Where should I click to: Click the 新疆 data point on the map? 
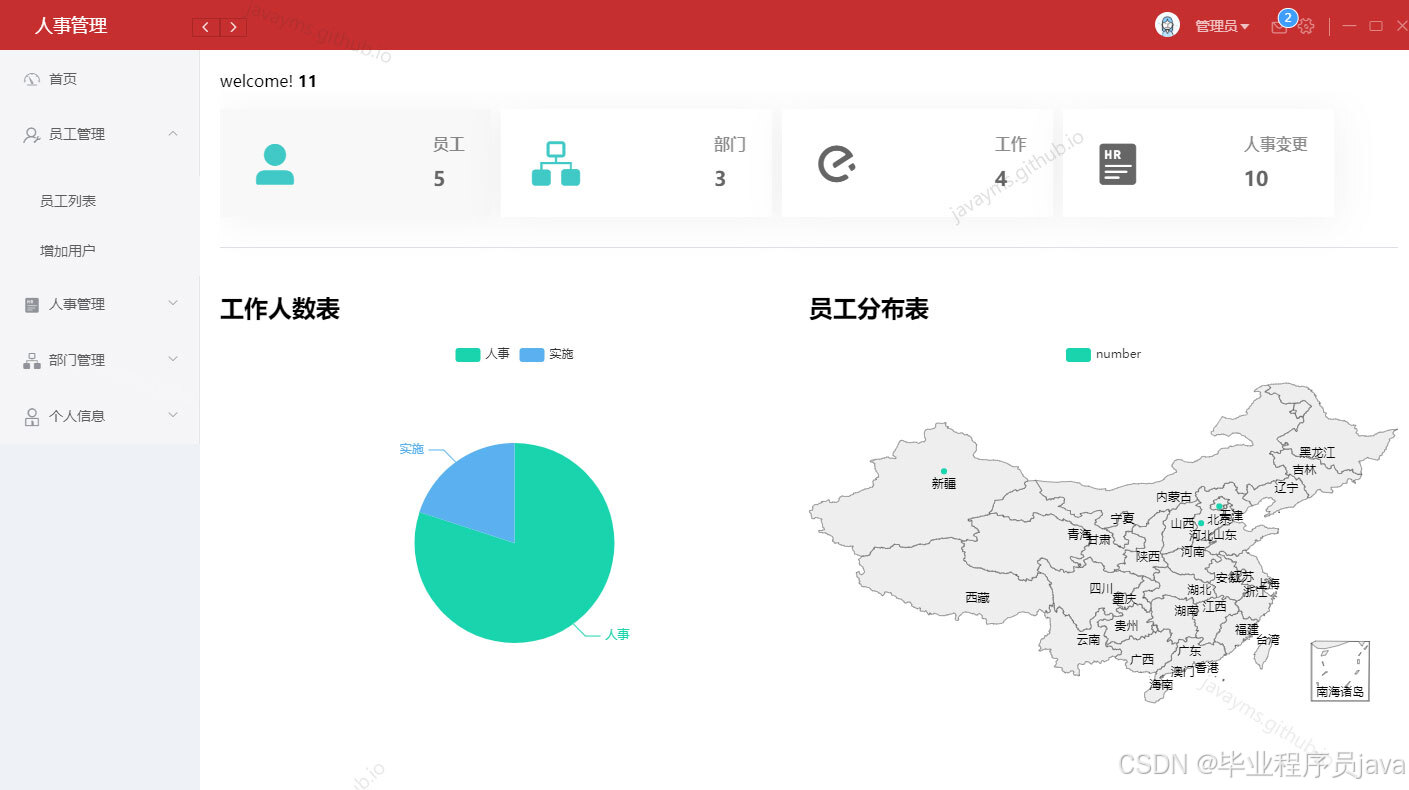pyautogui.click(x=943, y=471)
